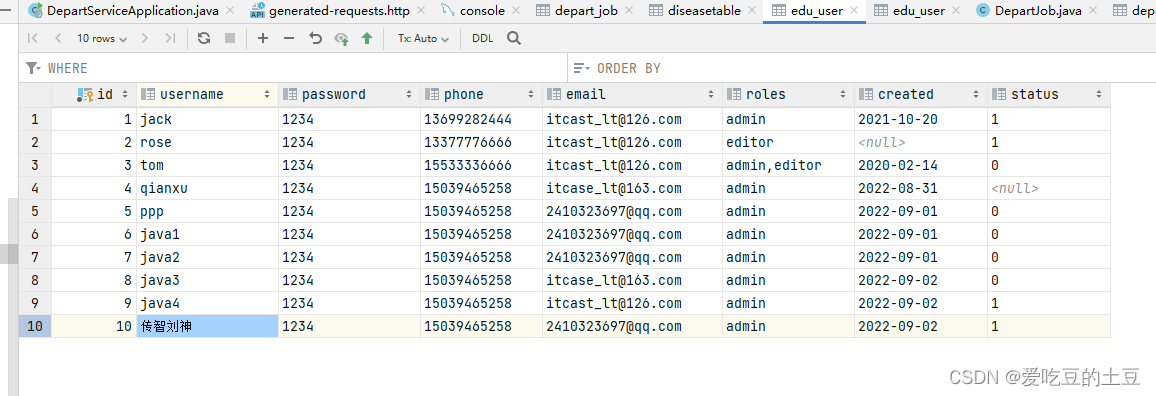
Task: Focus the WHERE filter field
Action: [293, 68]
